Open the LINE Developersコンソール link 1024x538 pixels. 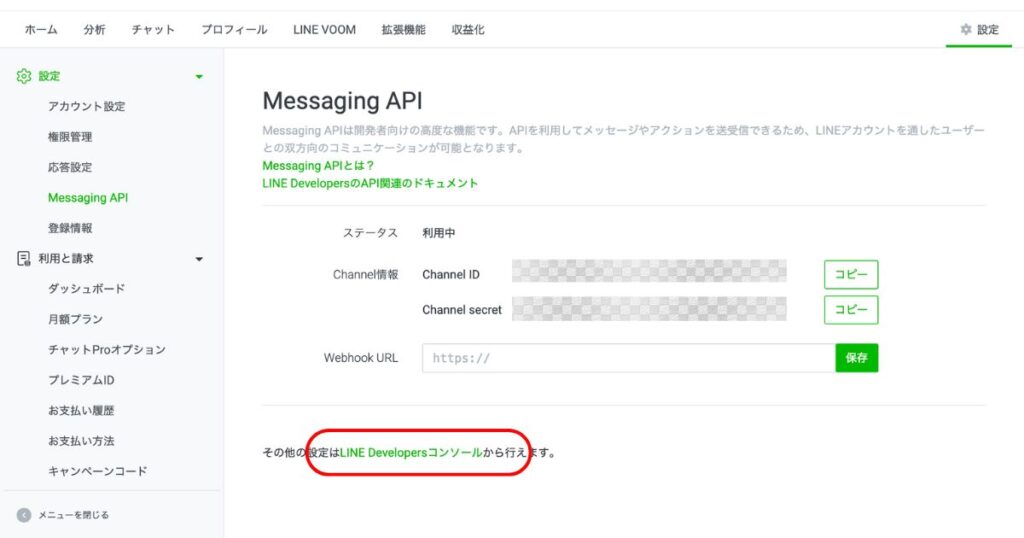411,452
